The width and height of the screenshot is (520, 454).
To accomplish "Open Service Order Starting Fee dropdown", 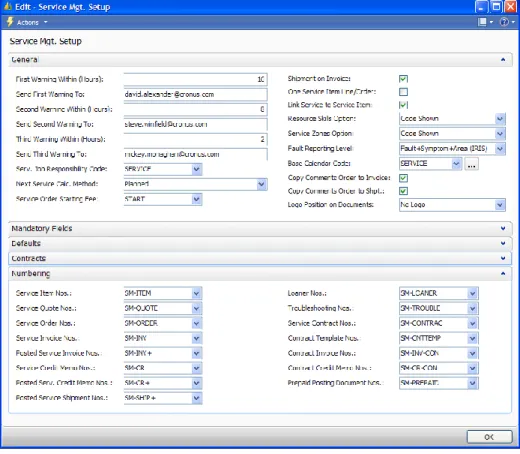I will tap(197, 199).
